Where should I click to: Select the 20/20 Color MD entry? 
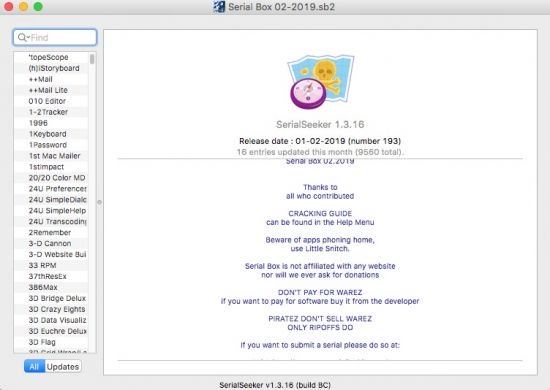[51, 178]
